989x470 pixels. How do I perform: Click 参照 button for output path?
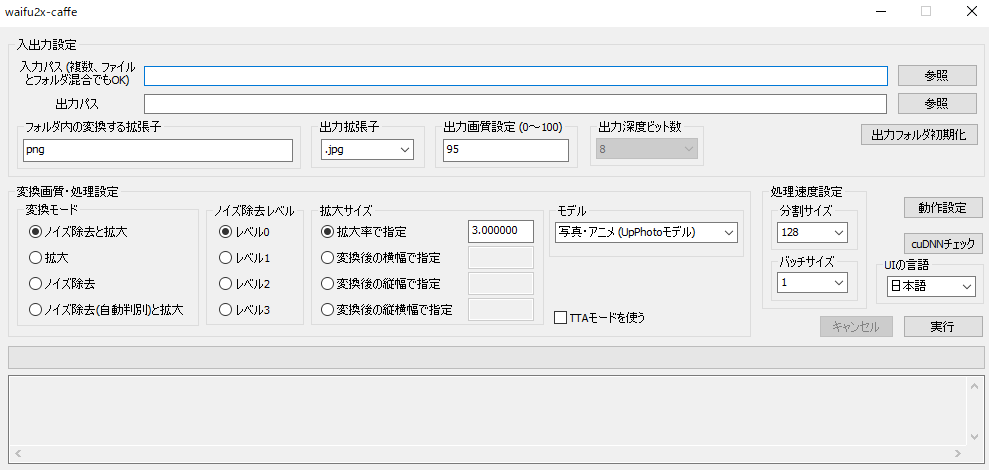(x=936, y=103)
